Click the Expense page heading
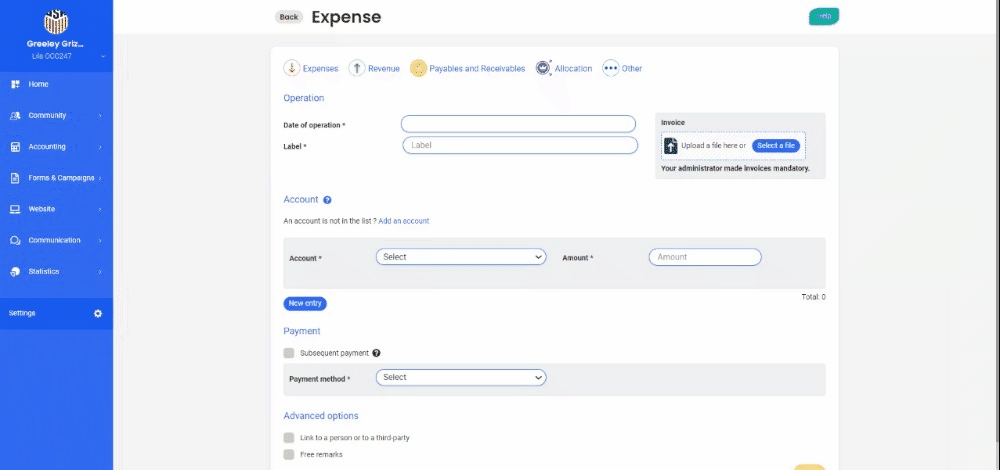The image size is (1000, 470). click(346, 17)
